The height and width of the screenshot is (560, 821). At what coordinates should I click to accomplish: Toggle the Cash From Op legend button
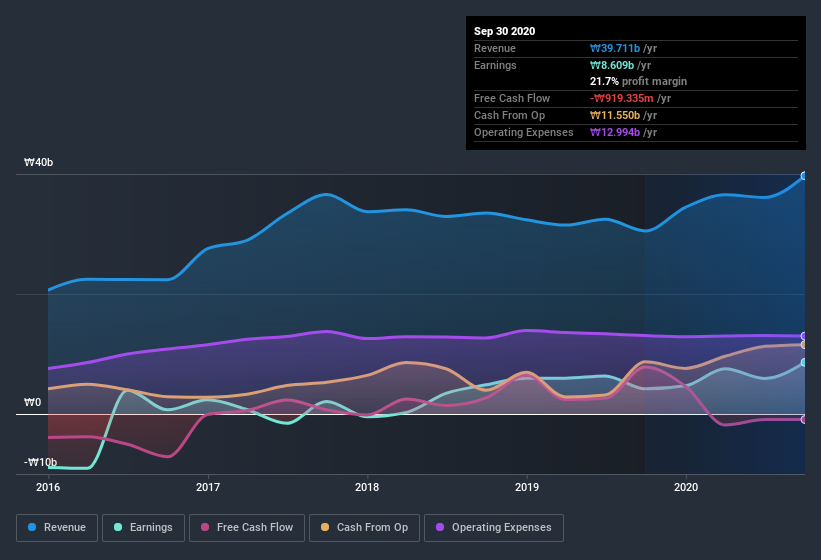(x=364, y=528)
